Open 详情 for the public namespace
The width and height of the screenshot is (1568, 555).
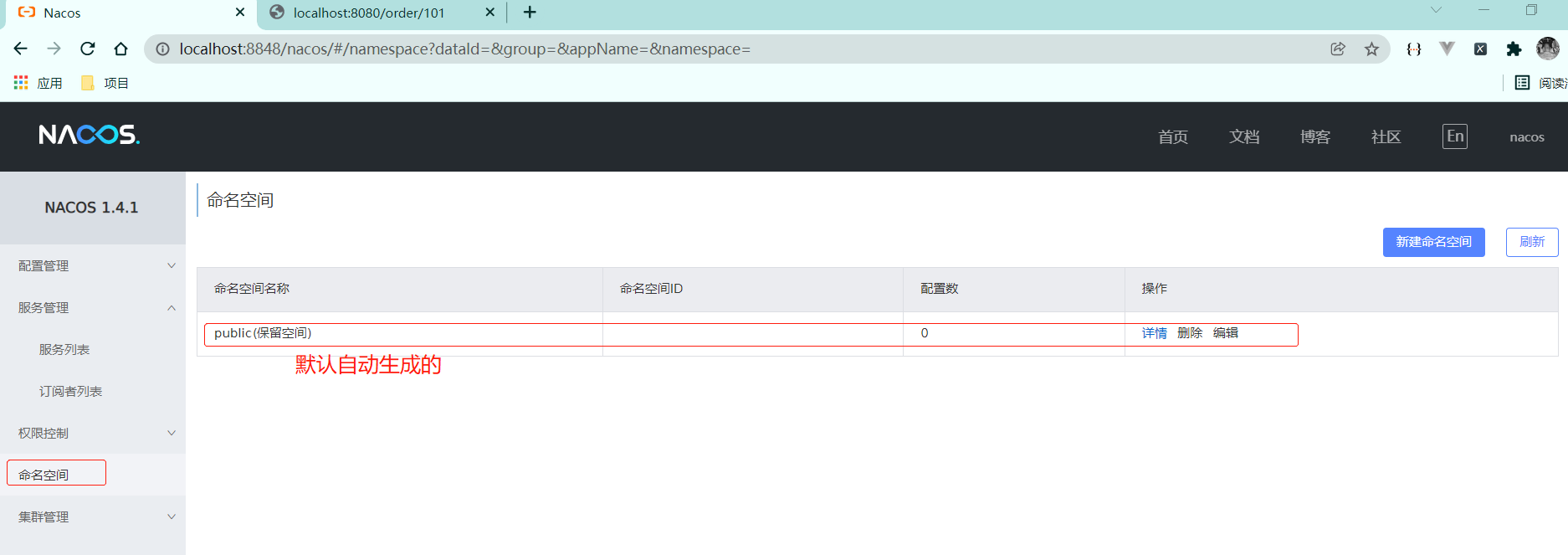tap(1155, 333)
